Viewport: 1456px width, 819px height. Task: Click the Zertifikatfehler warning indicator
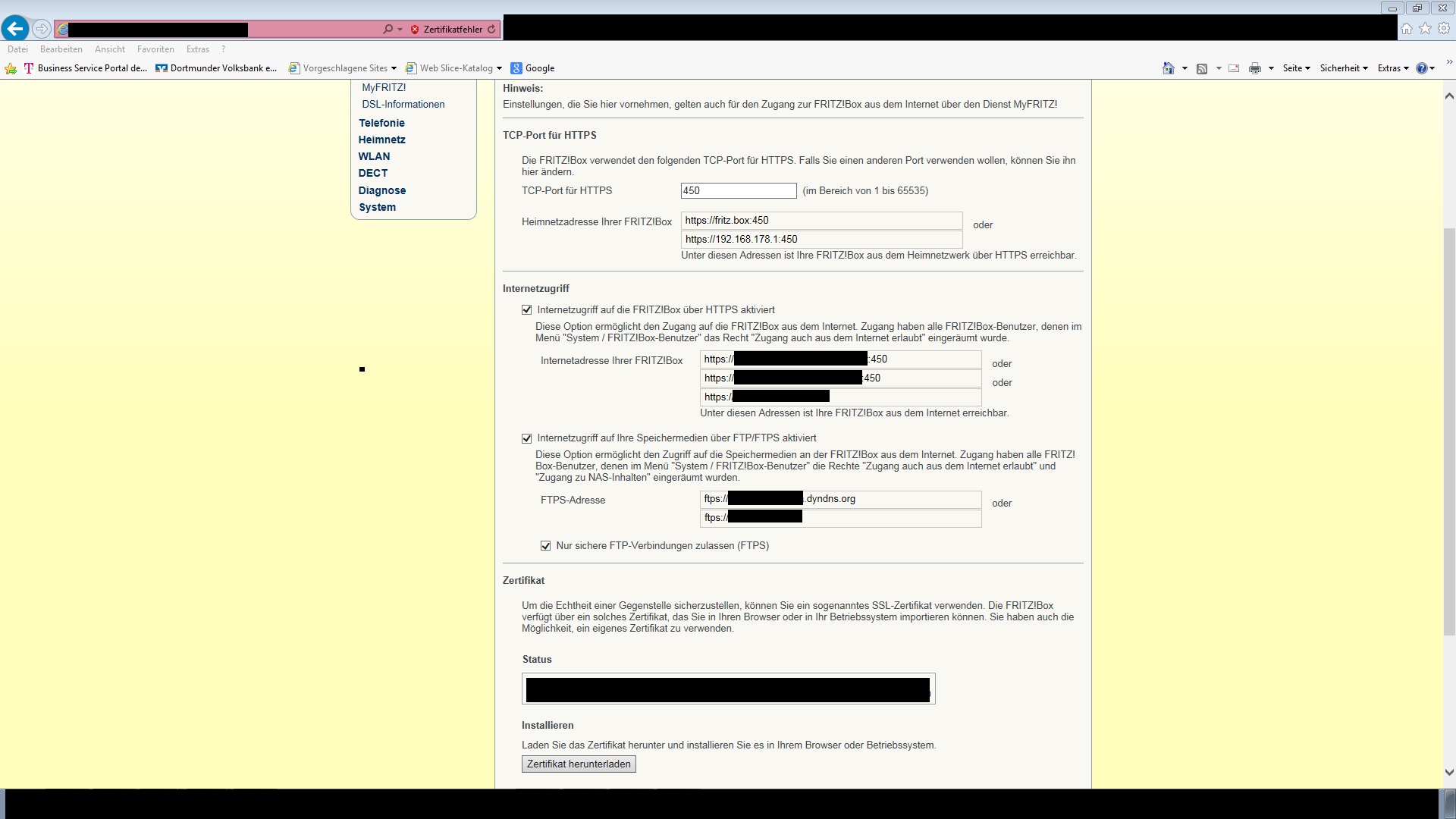coord(446,30)
